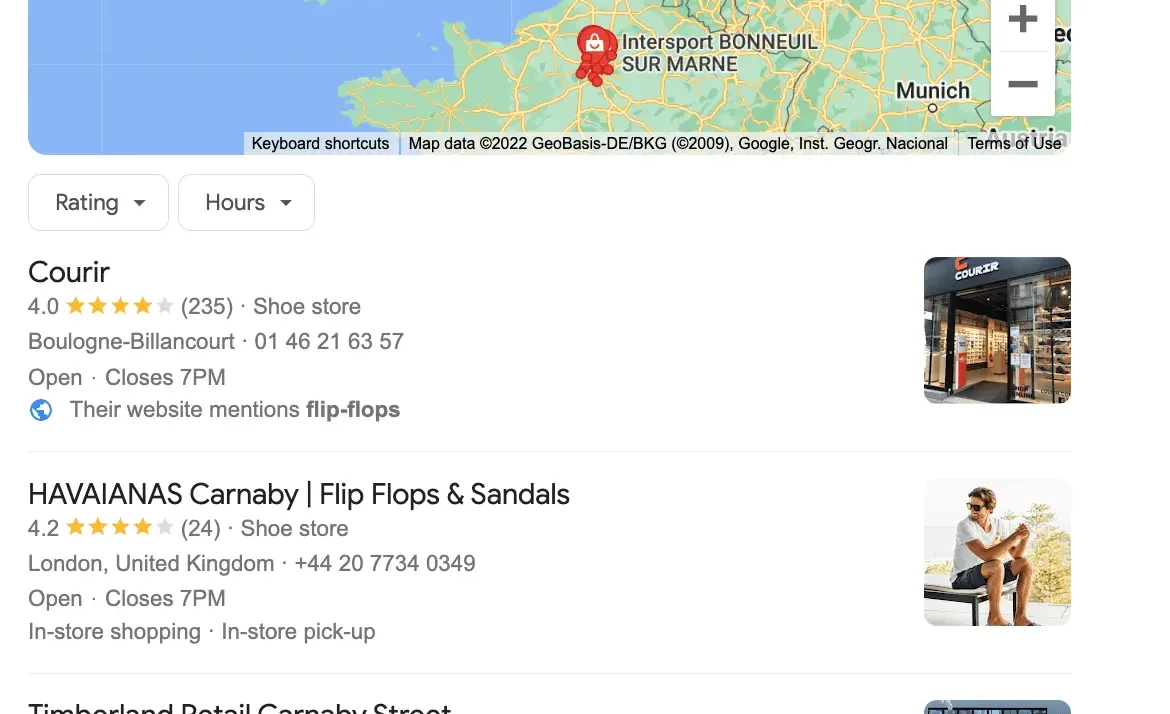Select the red Intersport shopping bag pin
This screenshot has width=1170, height=714.
(595, 45)
